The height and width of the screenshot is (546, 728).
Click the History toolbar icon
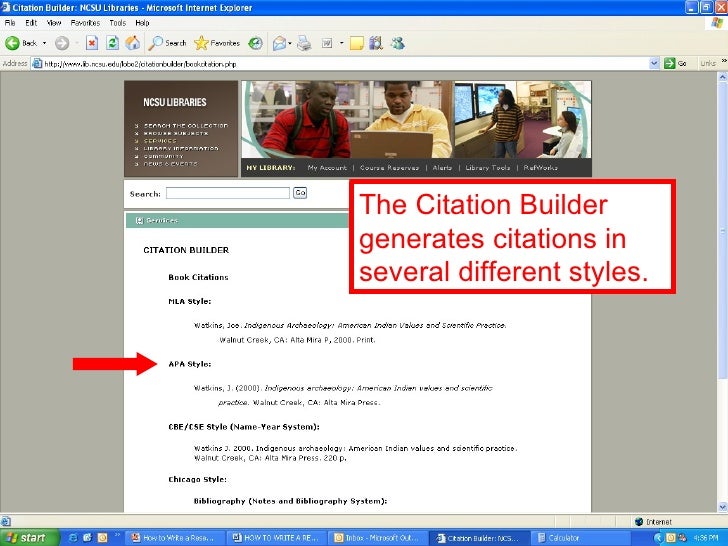pos(256,43)
